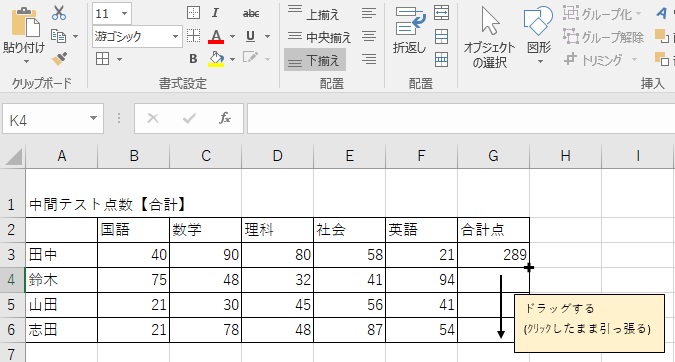The image size is (675, 362).
Task: Click the dotted grid border icon beside the font name
Action: point(193,36)
